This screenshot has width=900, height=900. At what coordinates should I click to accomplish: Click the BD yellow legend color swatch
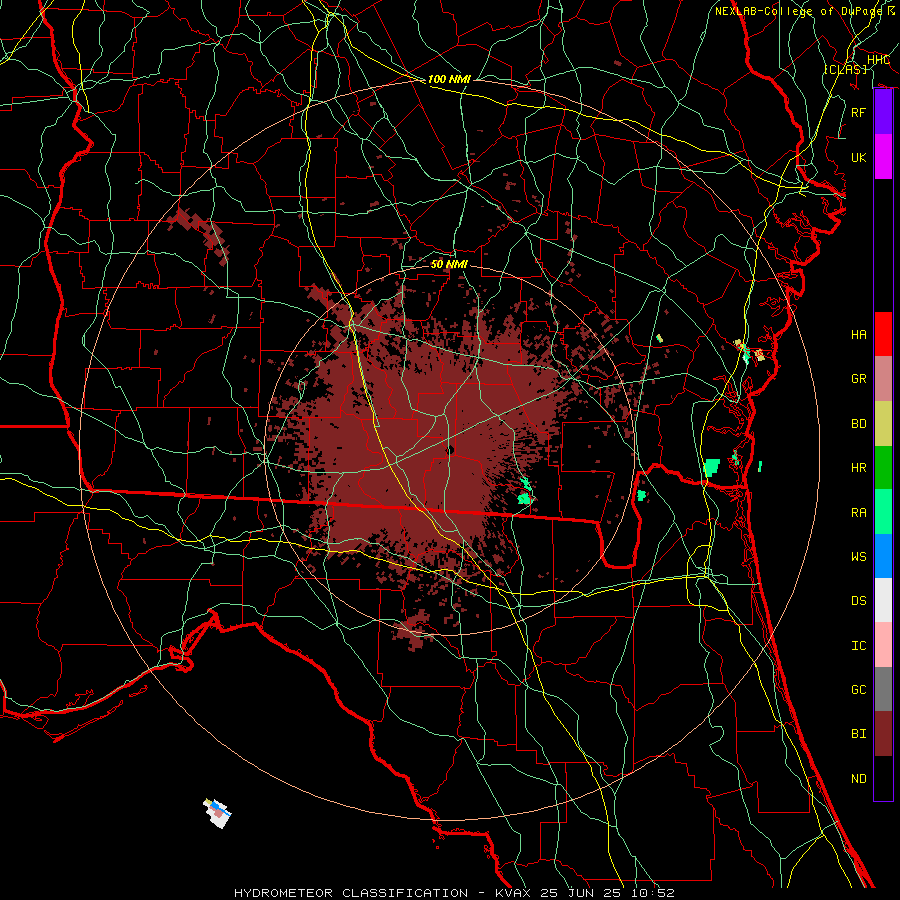click(x=883, y=424)
